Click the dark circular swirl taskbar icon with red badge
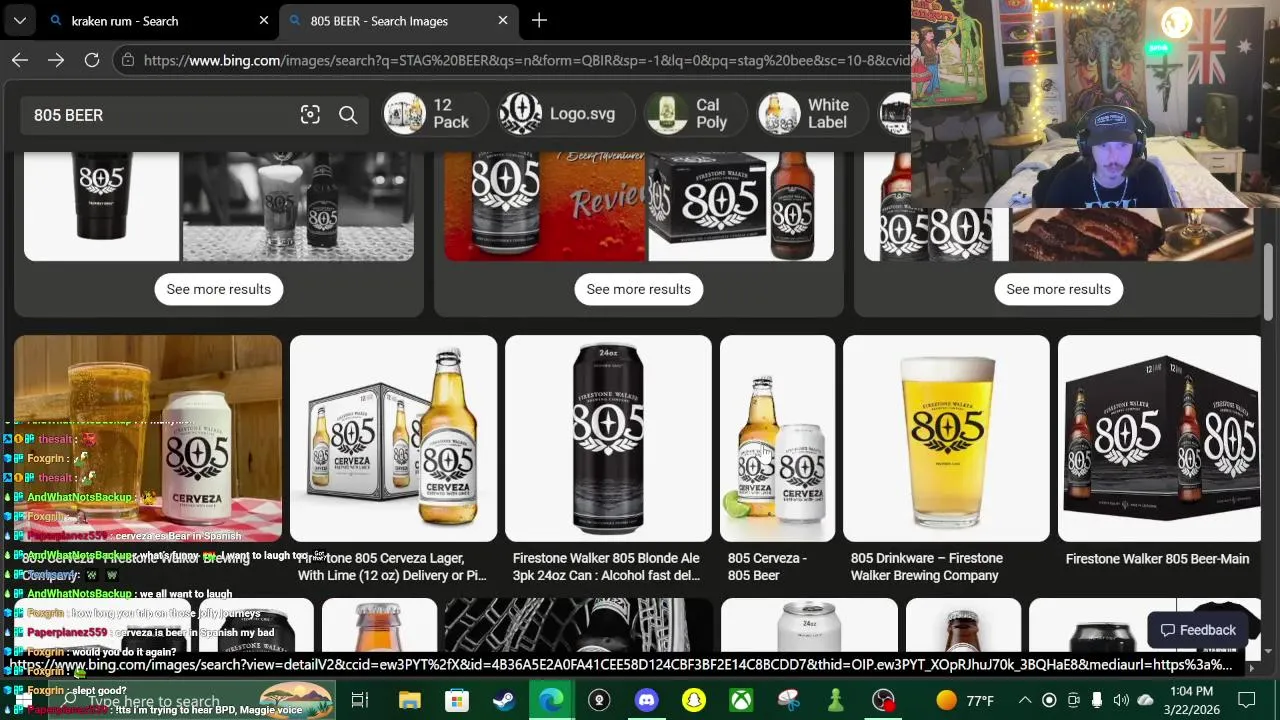Screen dimensions: 1280x720 (x=883, y=700)
